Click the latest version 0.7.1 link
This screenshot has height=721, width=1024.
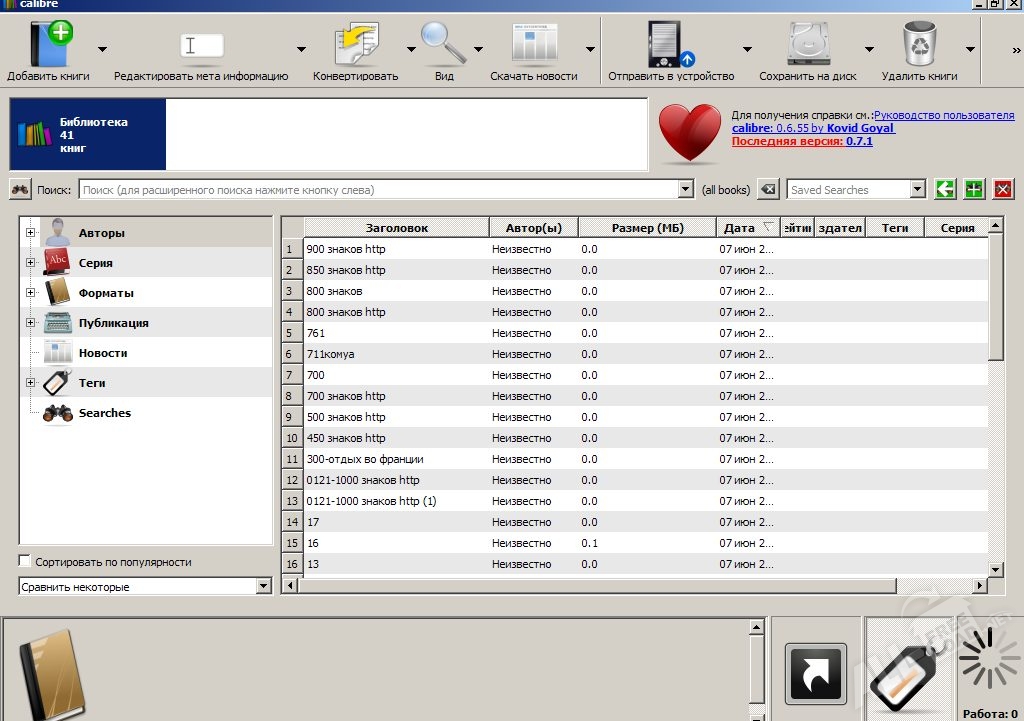pos(859,141)
